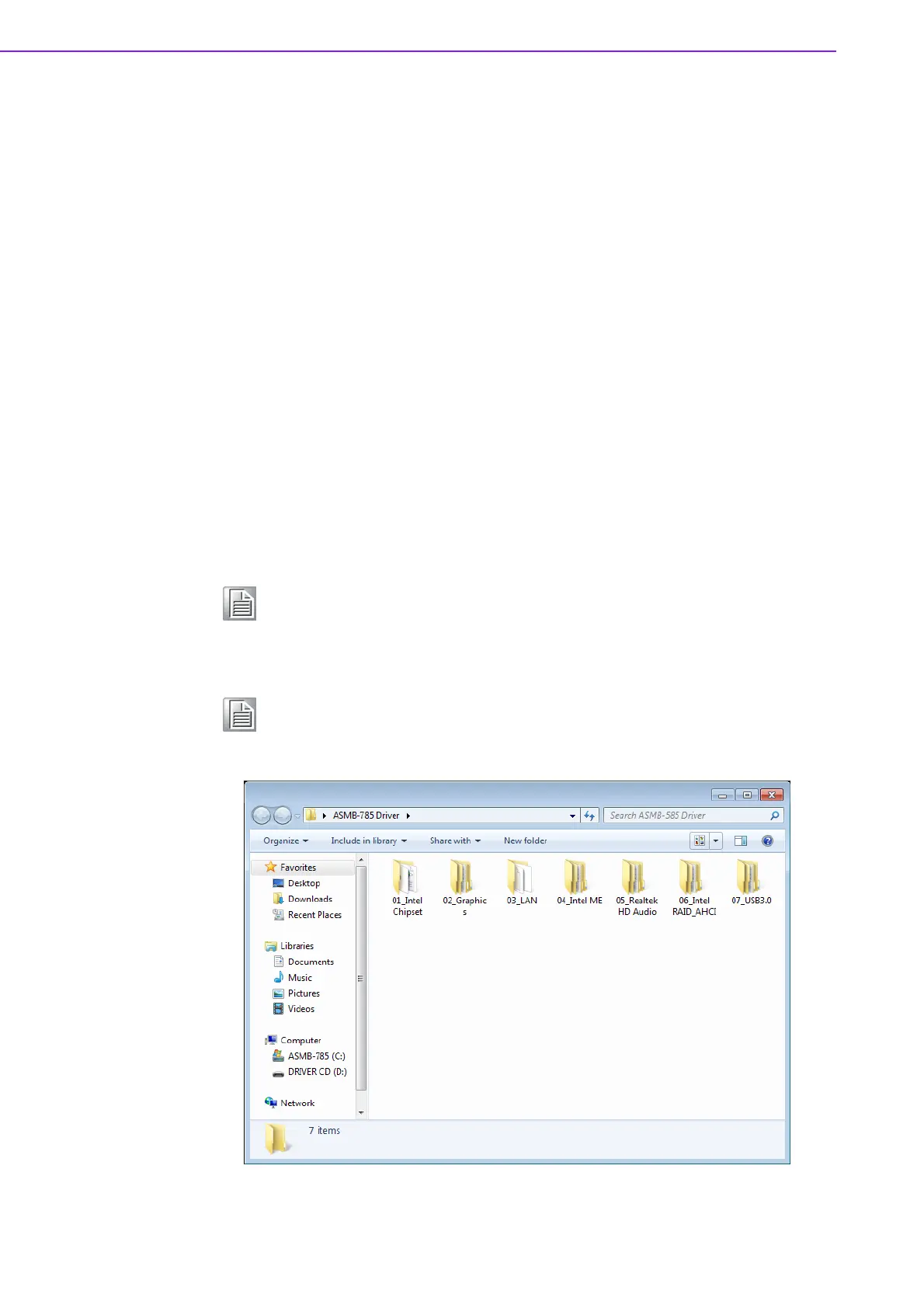This screenshot has width=924, height=1308.
Task: Click the navigation pane scroll-up arrow
Action: coord(361,861)
